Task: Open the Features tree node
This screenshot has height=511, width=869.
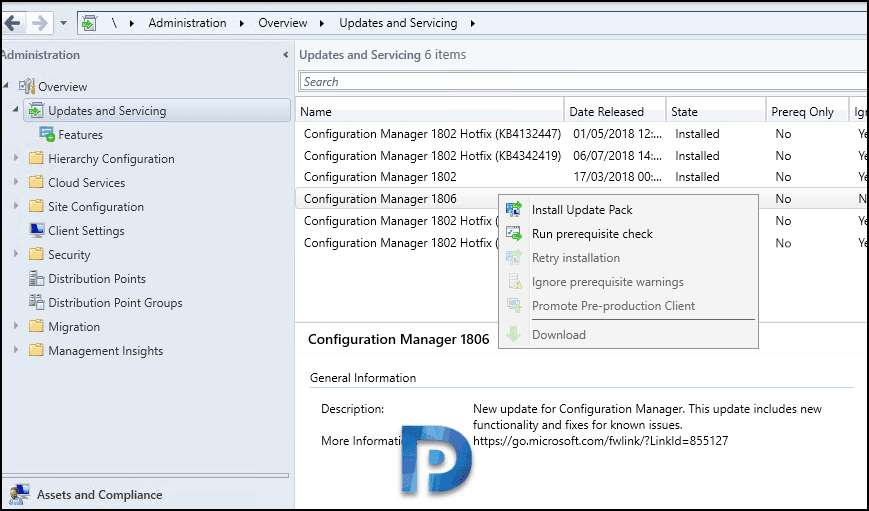Action: (80, 135)
